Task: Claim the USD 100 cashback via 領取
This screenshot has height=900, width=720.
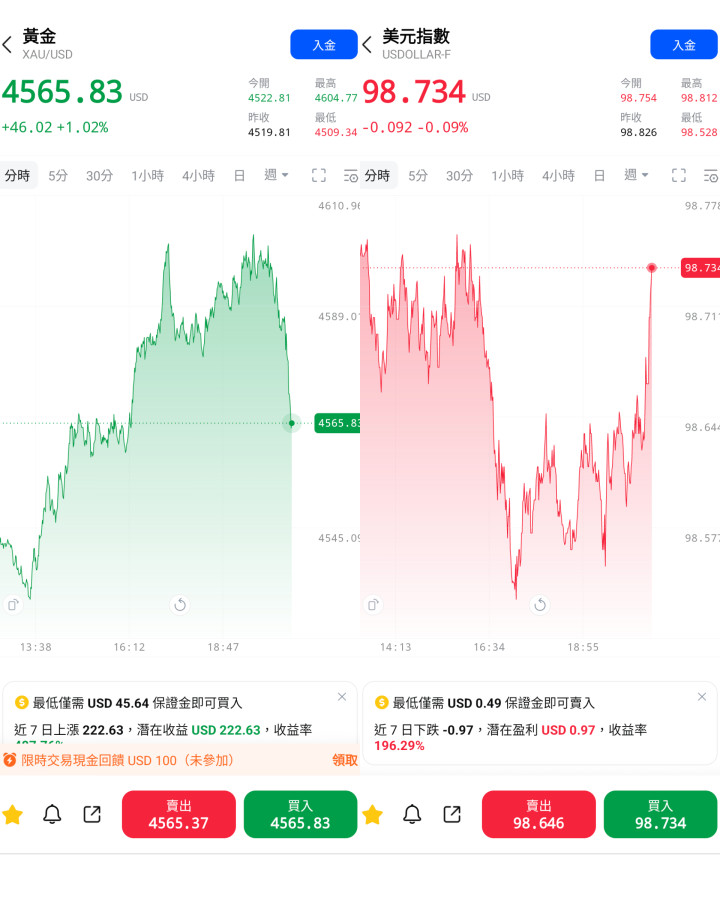Action: pyautogui.click(x=344, y=761)
